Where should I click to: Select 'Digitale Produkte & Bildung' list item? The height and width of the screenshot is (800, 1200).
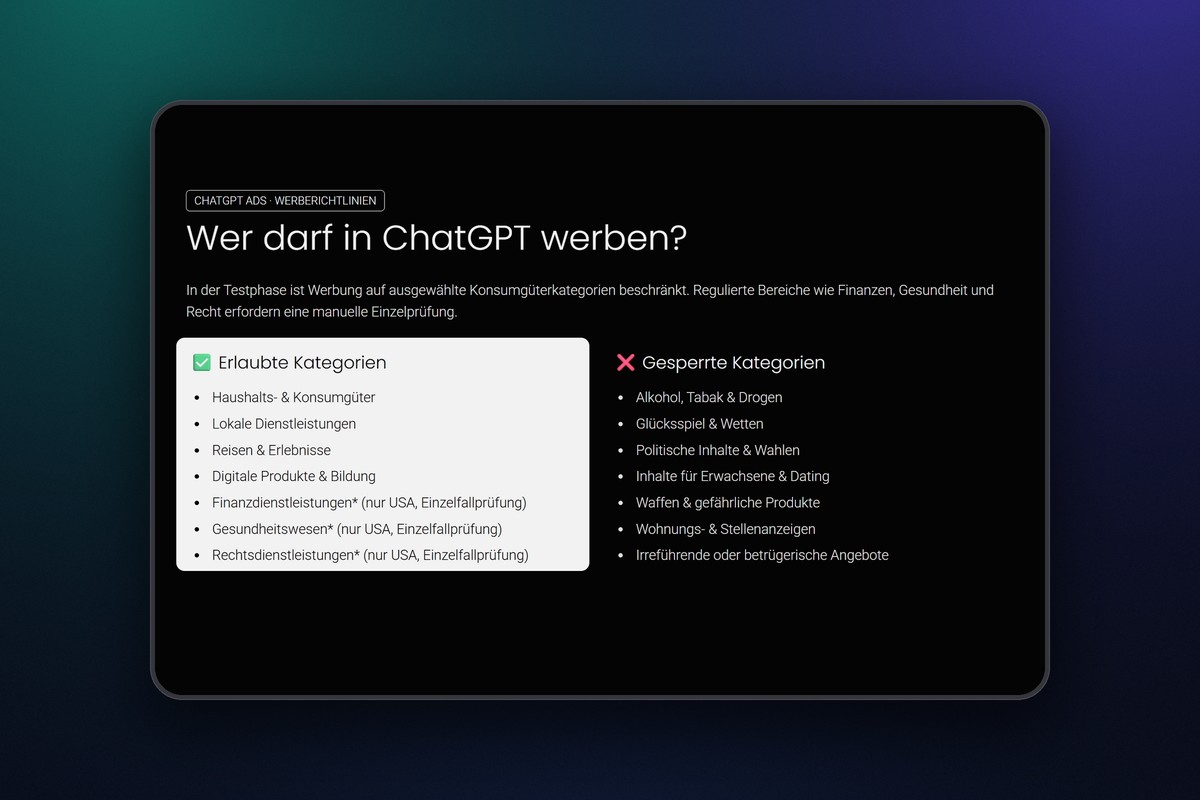click(x=294, y=476)
